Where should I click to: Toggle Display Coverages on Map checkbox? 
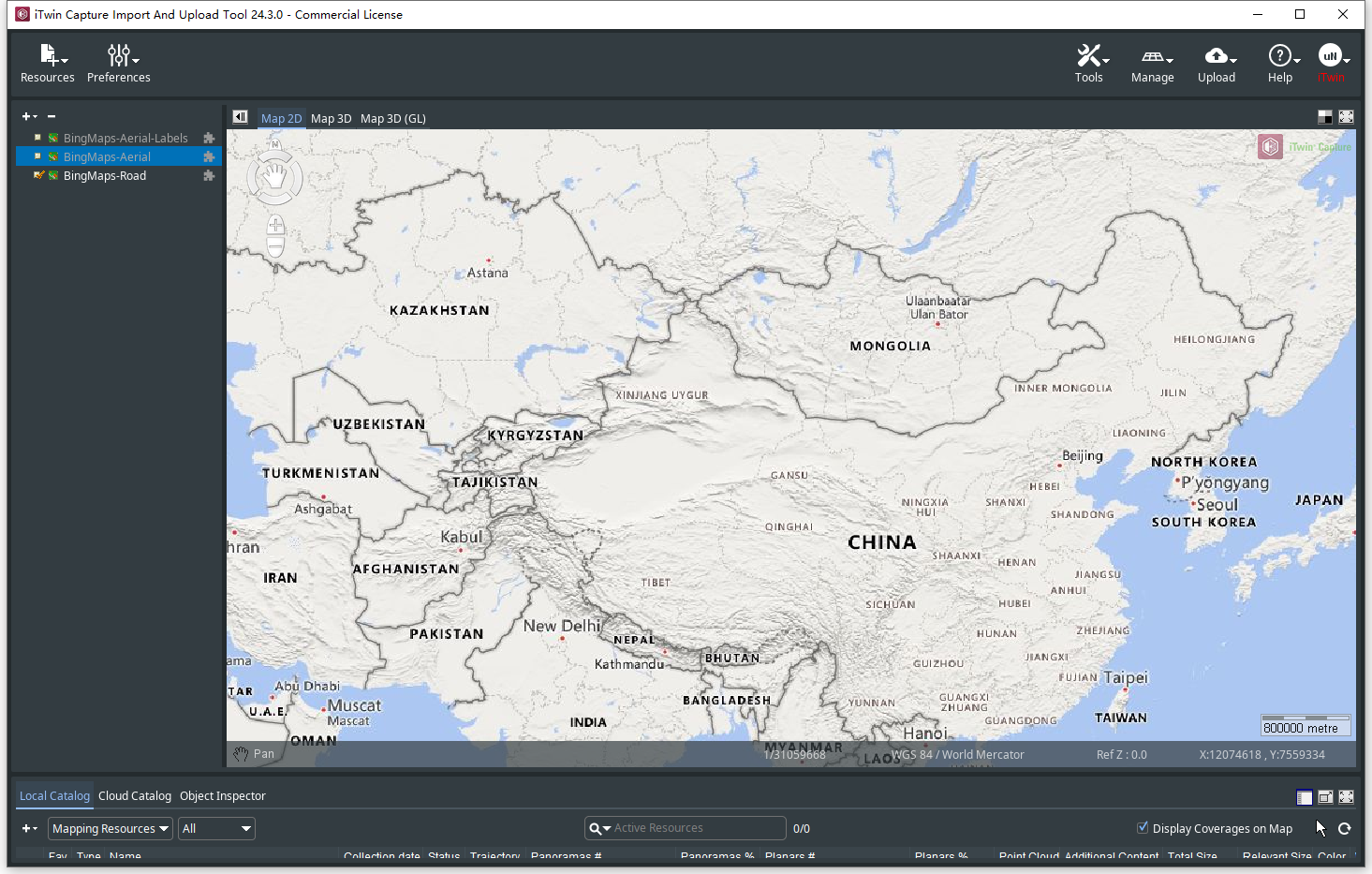point(1143,828)
